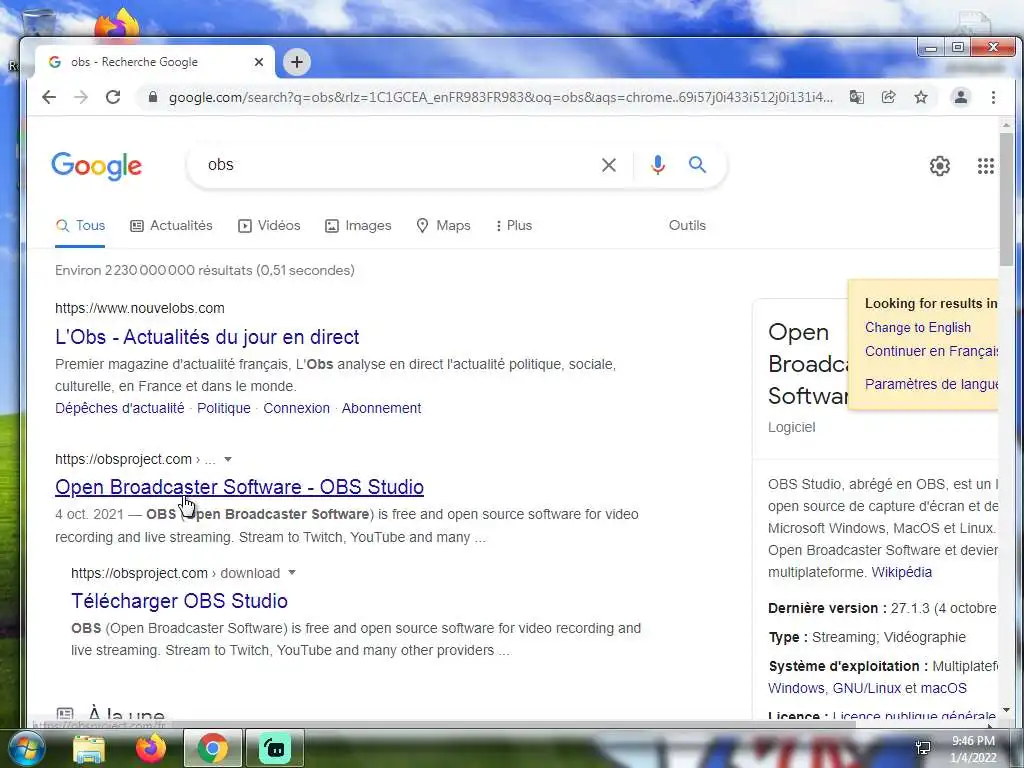The height and width of the screenshot is (768, 1024).
Task: Click the Chrome address bar URL
Action: [500, 97]
